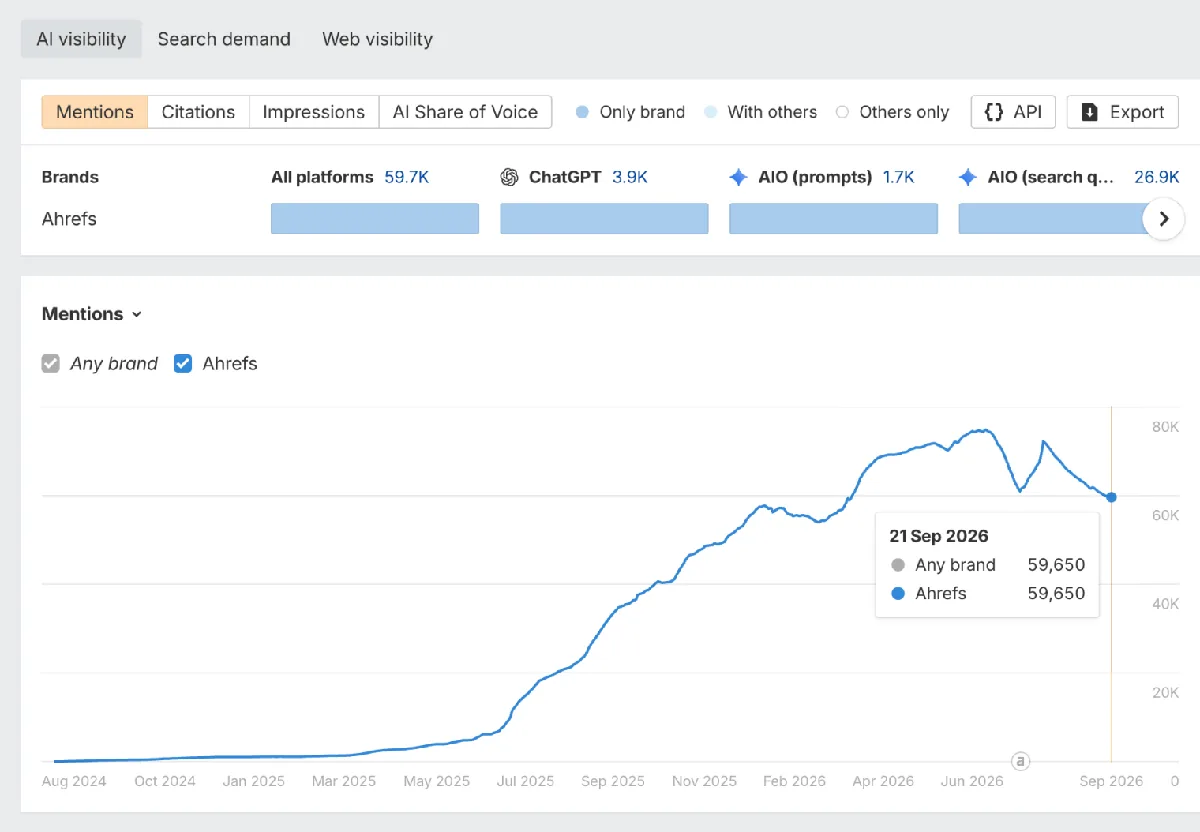The height and width of the screenshot is (832, 1200).
Task: Click the Any brand 59,650 tooltip row
Action: [987, 565]
